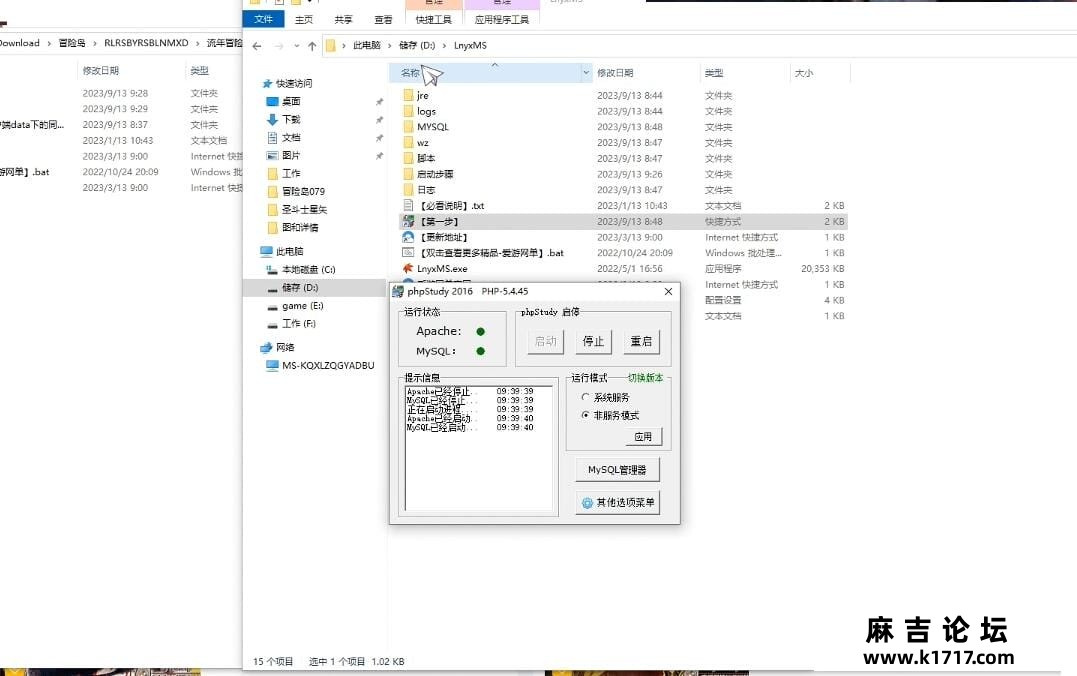Click the MS-KQXLZQGYADBU computer icon
Screen dimensions: 1077x676
click(272, 365)
